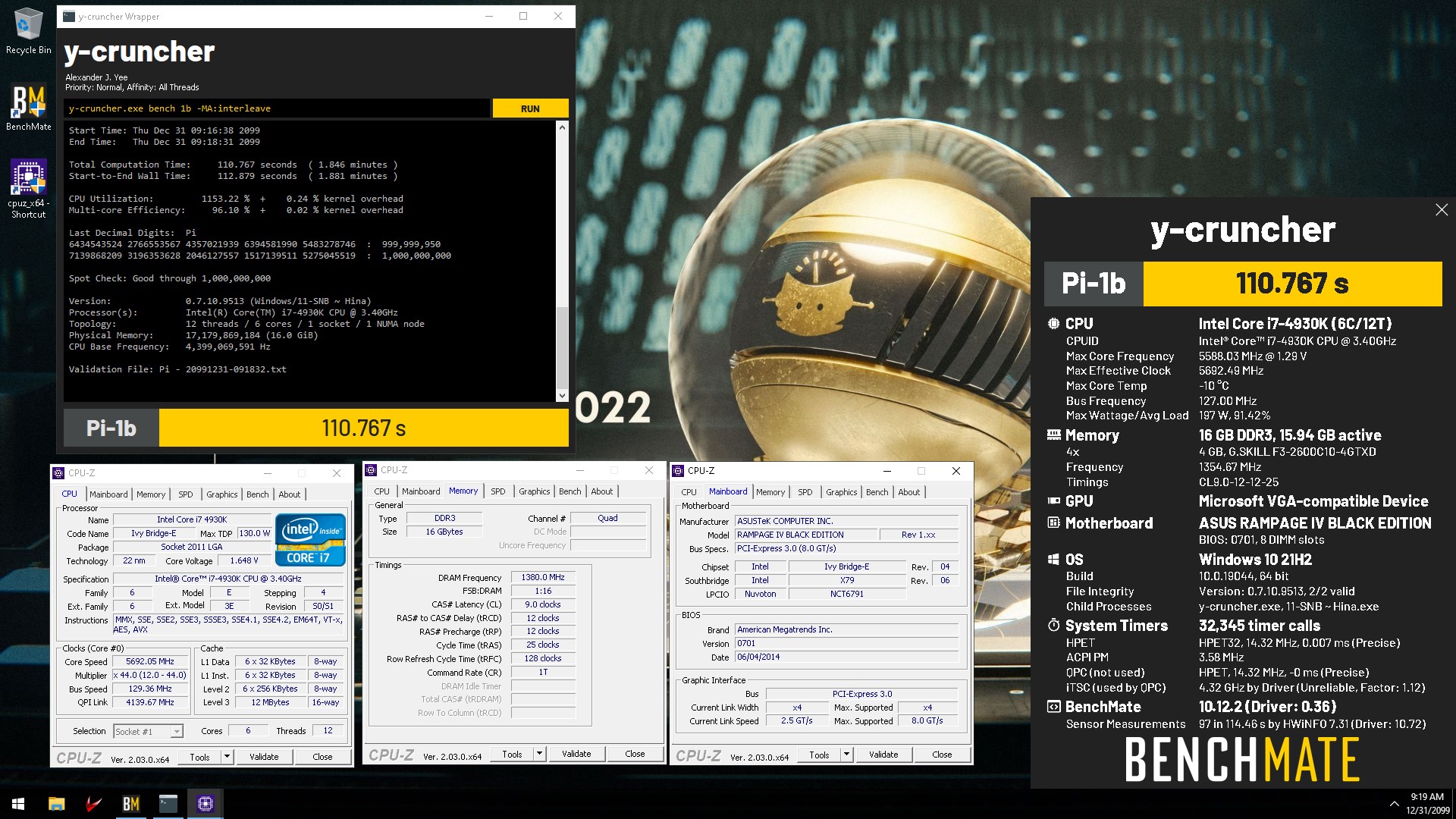Click the first CPU-Z window title icon

(x=58, y=472)
